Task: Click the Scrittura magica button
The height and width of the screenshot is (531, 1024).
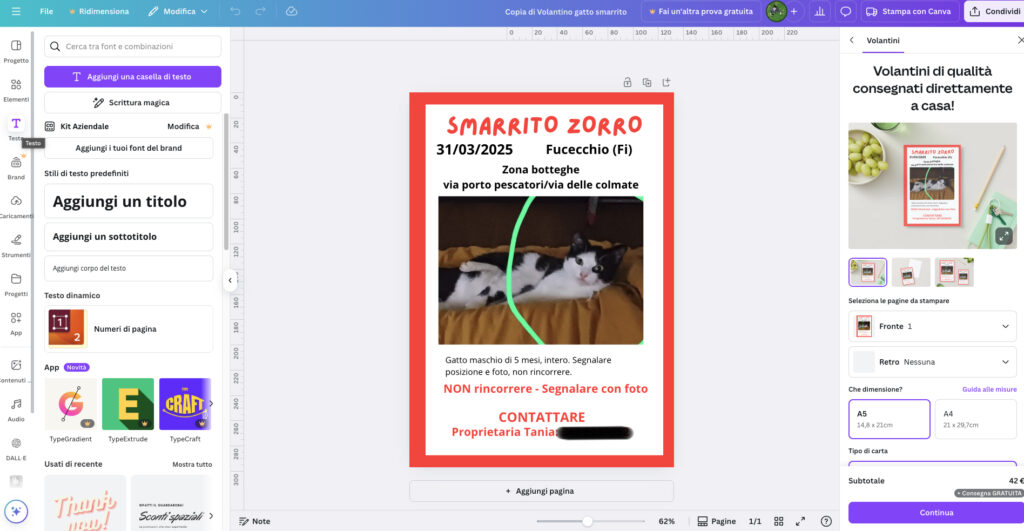Action: (x=133, y=103)
